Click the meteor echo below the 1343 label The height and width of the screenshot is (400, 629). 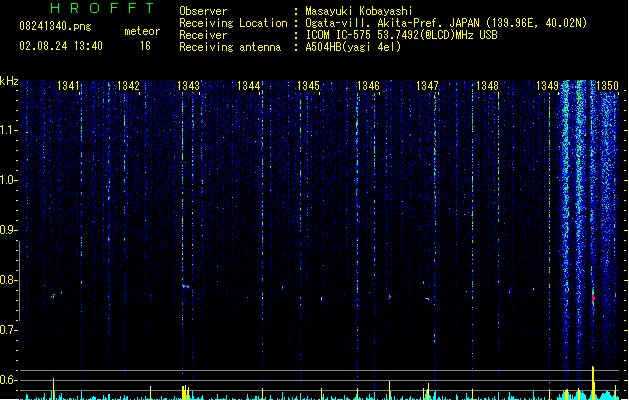186,286
